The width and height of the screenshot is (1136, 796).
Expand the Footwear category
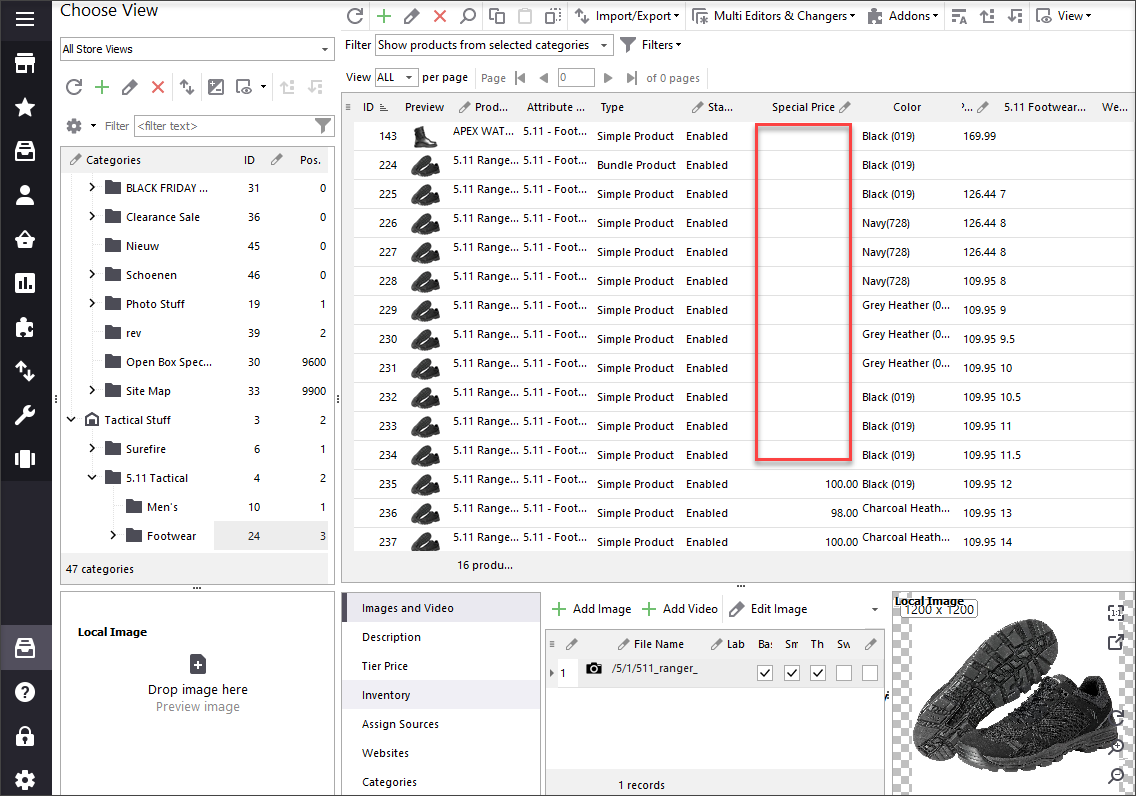coord(113,535)
